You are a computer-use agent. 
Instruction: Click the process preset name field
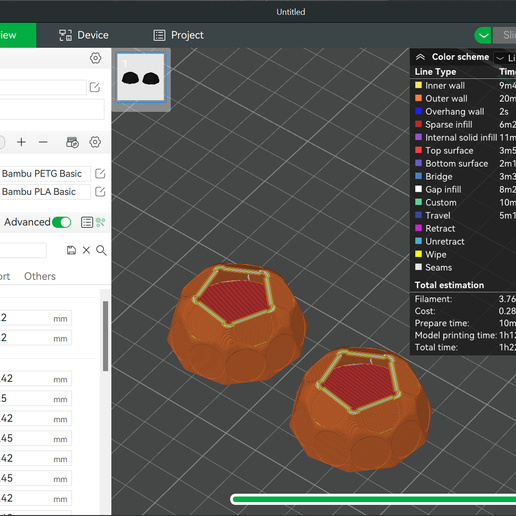coord(23,250)
